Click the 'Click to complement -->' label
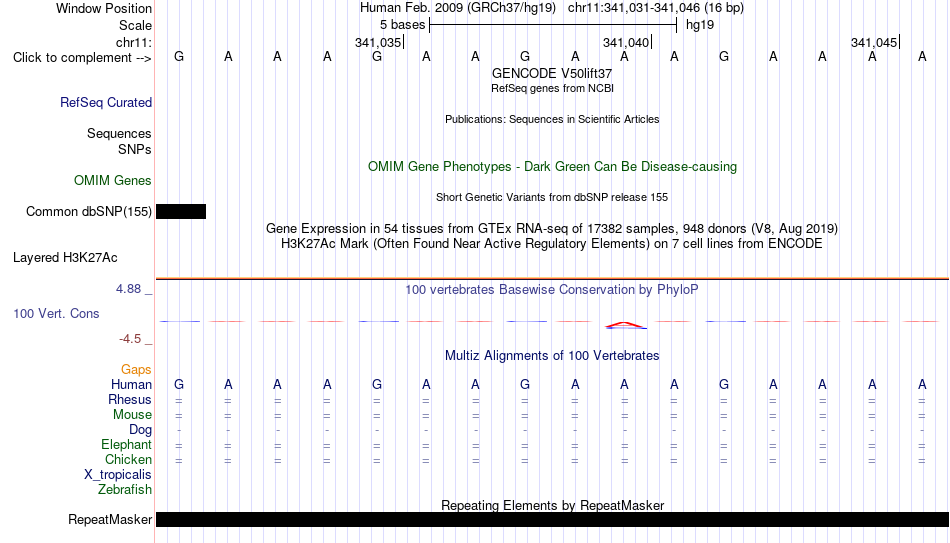The width and height of the screenshot is (950, 543). (82, 58)
